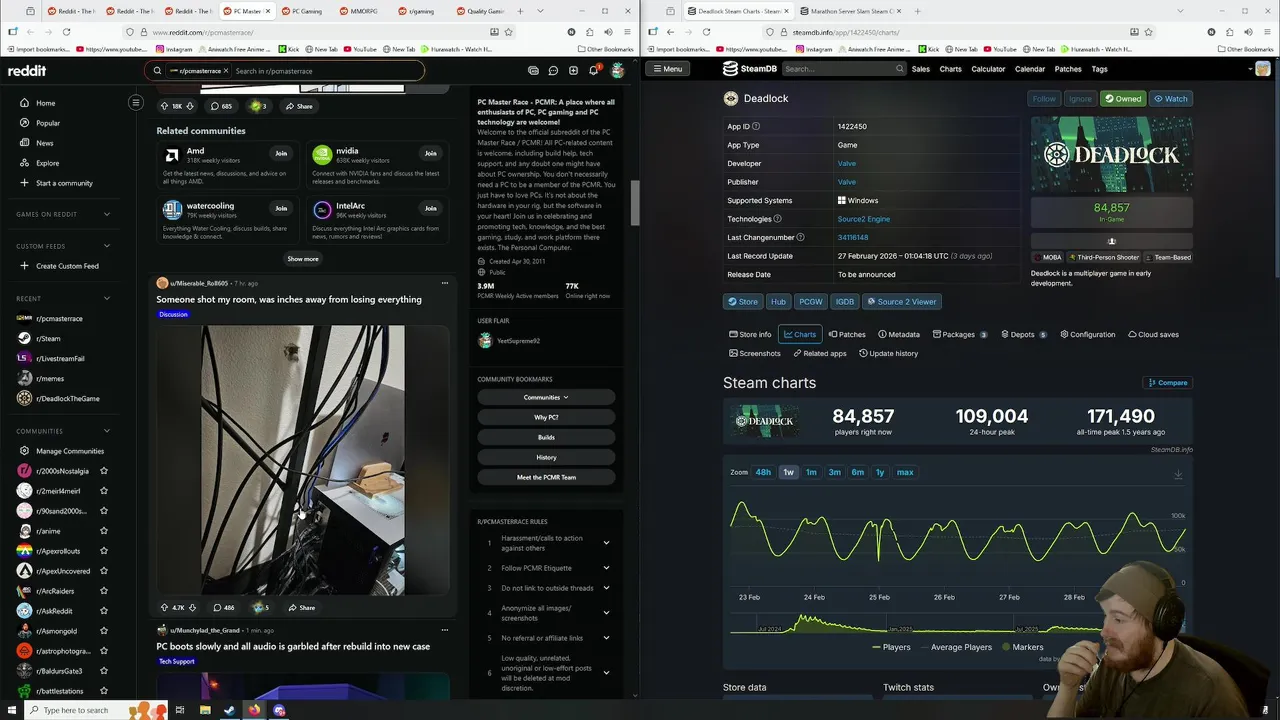Collapse Recent section in Reddit sidebar
The width and height of the screenshot is (1280, 720).
pos(107,298)
